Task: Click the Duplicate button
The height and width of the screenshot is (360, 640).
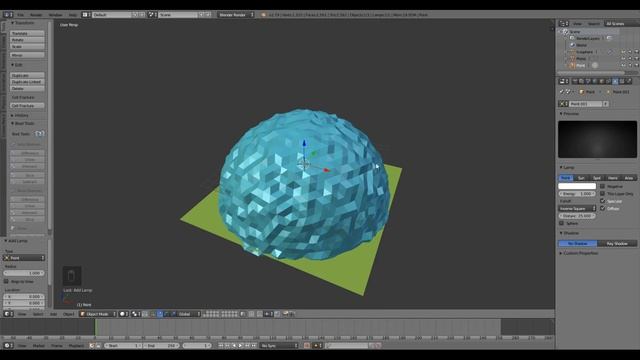Action: coord(27,76)
